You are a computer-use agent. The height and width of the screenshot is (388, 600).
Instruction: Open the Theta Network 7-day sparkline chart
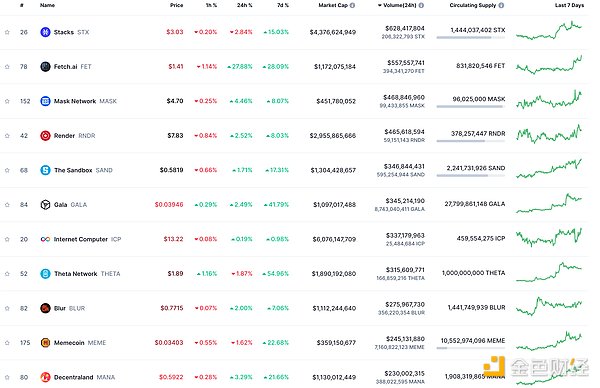[x=549, y=272]
